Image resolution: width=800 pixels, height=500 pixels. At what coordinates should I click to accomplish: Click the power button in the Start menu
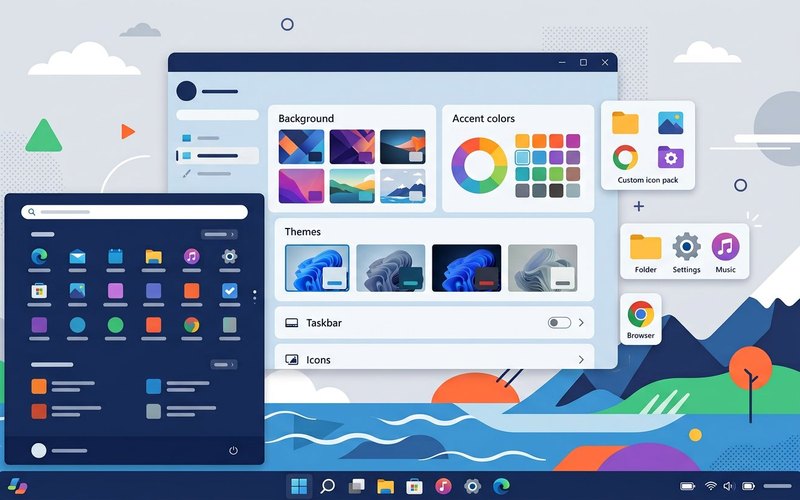pyautogui.click(x=233, y=451)
